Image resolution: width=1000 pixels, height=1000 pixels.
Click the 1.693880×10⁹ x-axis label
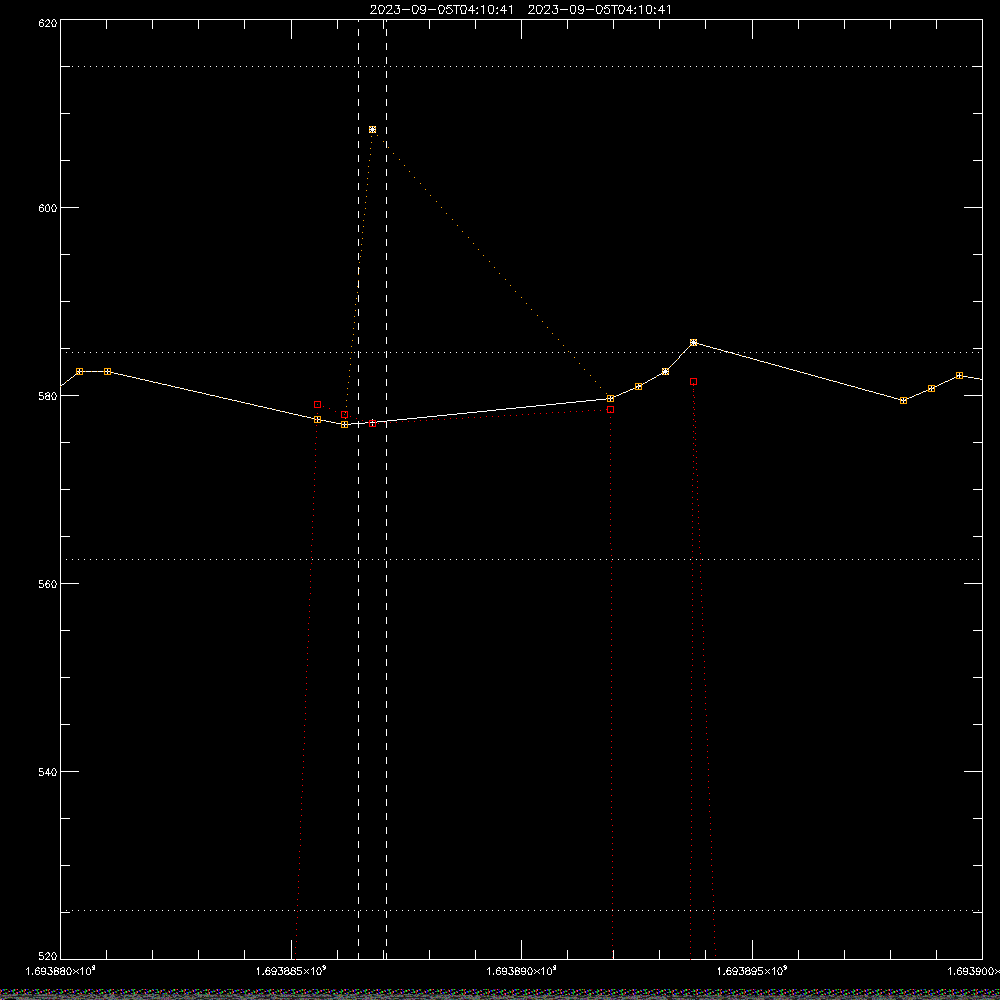[61, 971]
